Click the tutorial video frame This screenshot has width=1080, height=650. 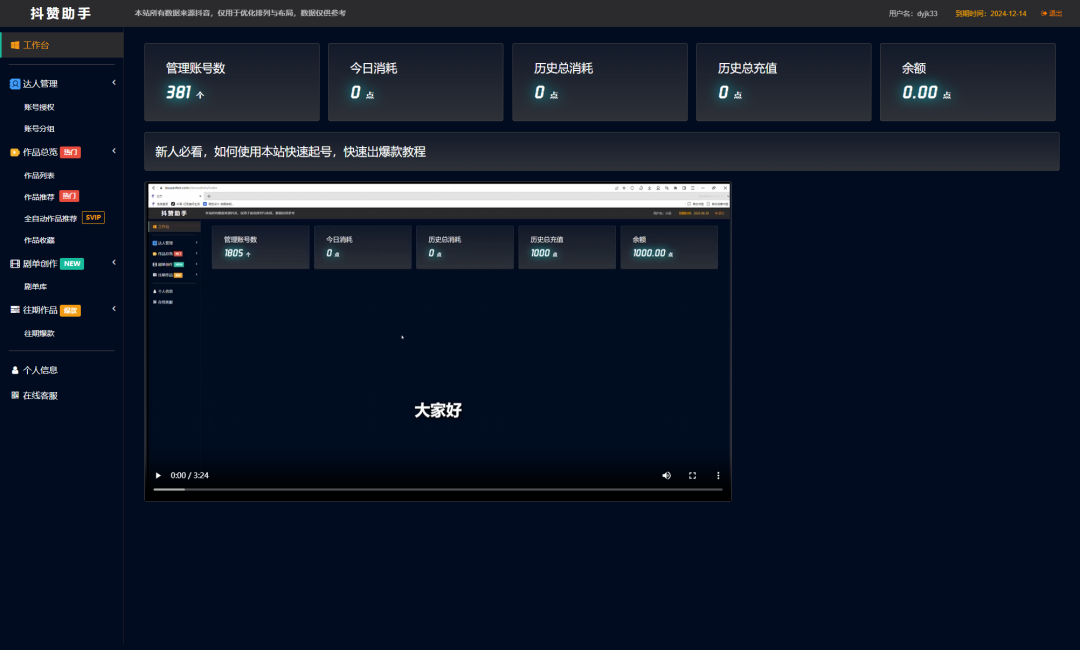437,342
